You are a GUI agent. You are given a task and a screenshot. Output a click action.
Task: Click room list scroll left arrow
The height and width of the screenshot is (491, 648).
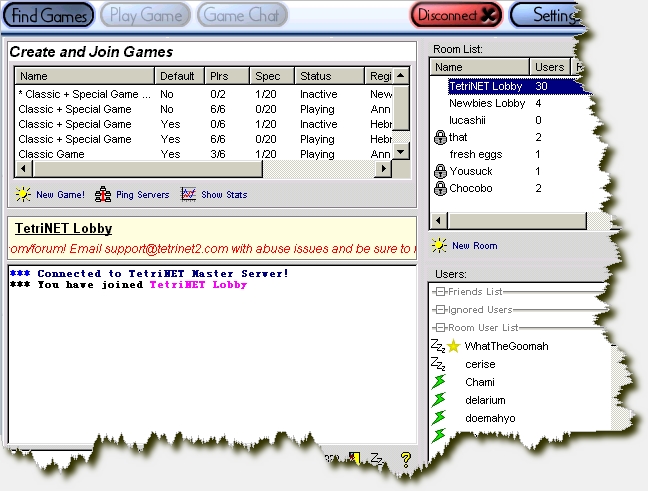(x=439, y=221)
